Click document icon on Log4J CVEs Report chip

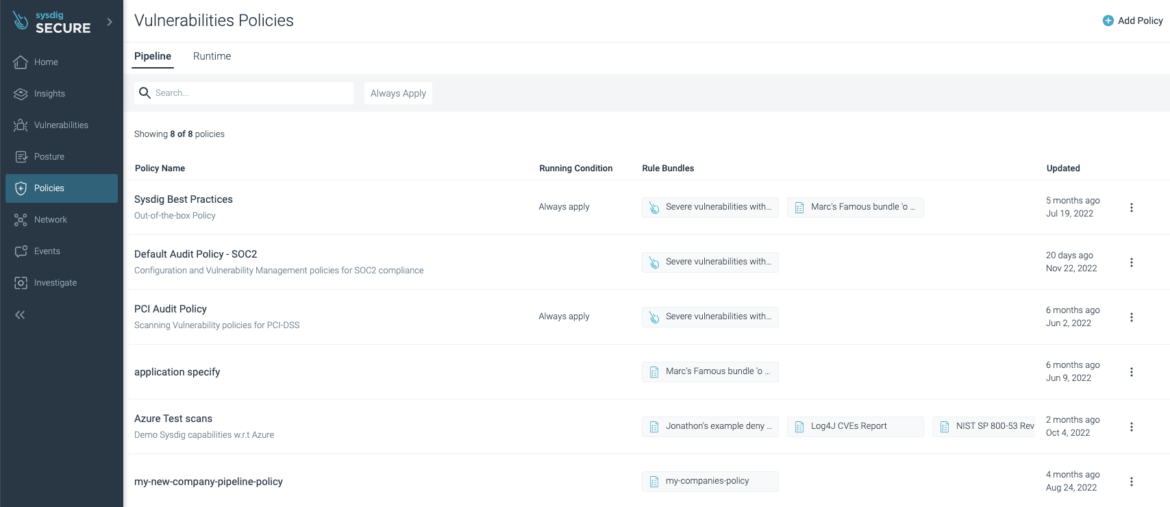coord(799,426)
